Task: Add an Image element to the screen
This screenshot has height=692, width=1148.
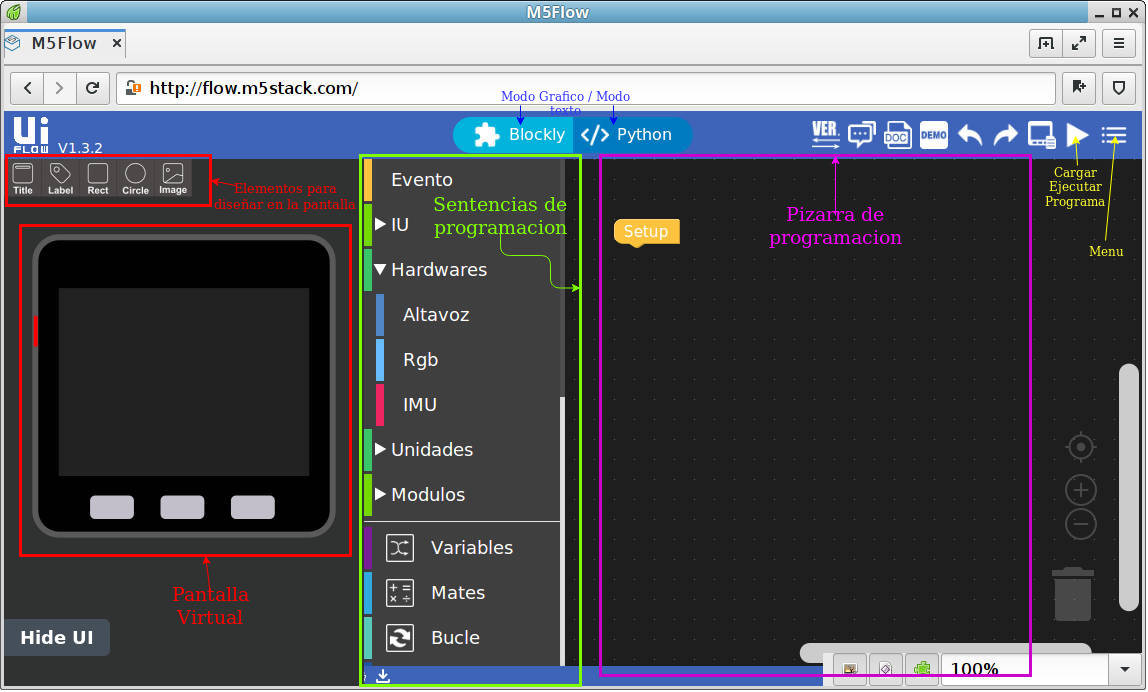Action: 173,179
